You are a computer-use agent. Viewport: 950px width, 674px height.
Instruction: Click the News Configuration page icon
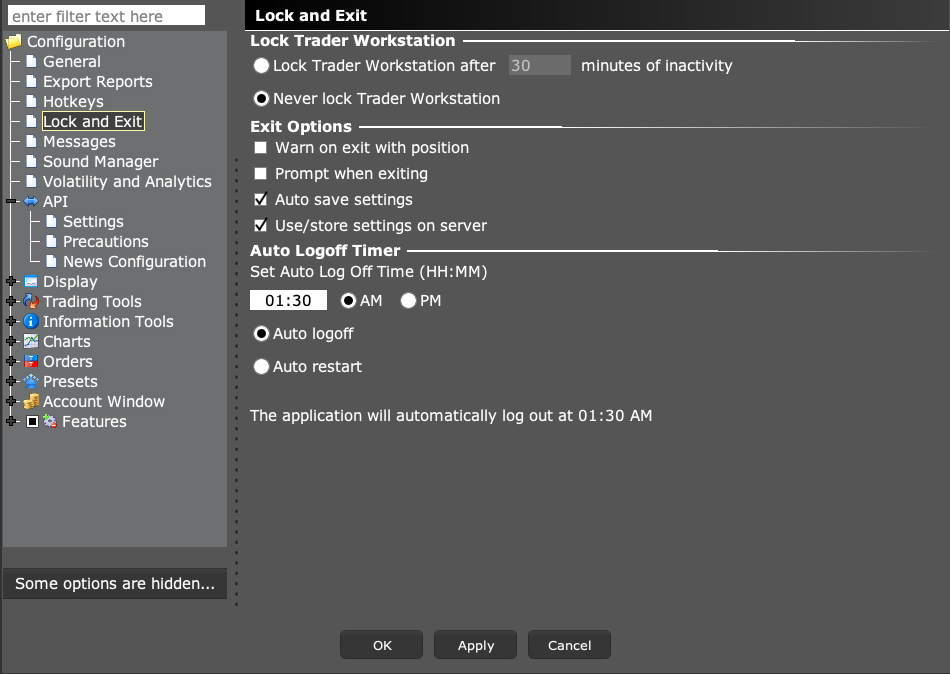(51, 261)
